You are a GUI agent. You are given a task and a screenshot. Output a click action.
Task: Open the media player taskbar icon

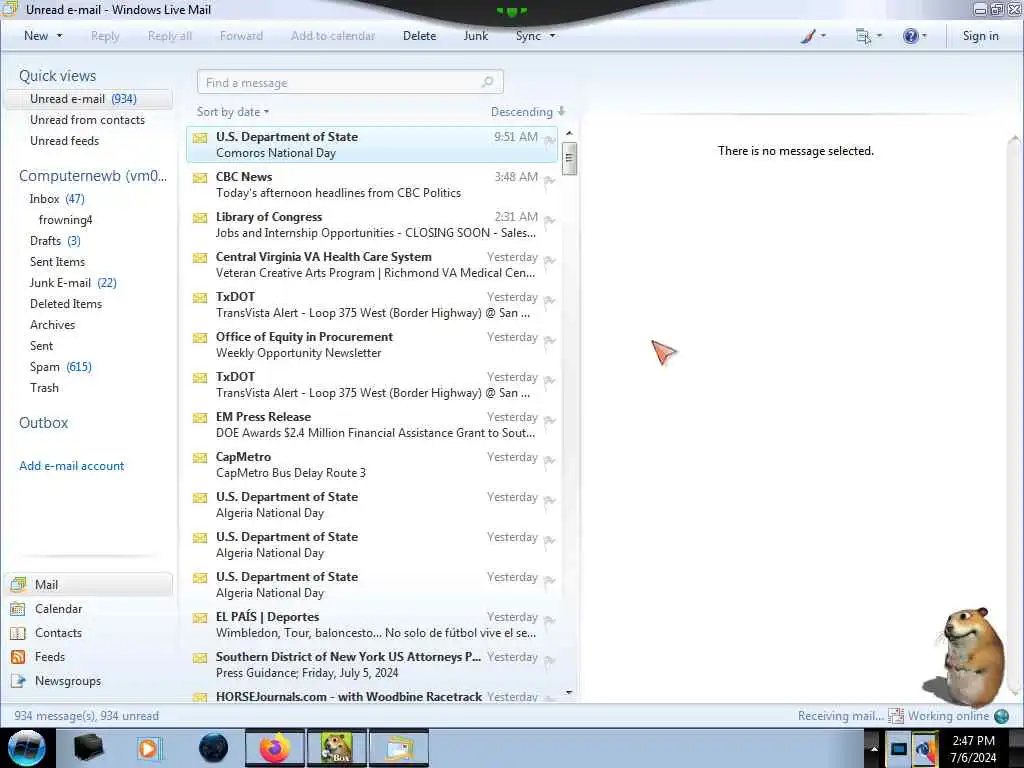[x=148, y=748]
